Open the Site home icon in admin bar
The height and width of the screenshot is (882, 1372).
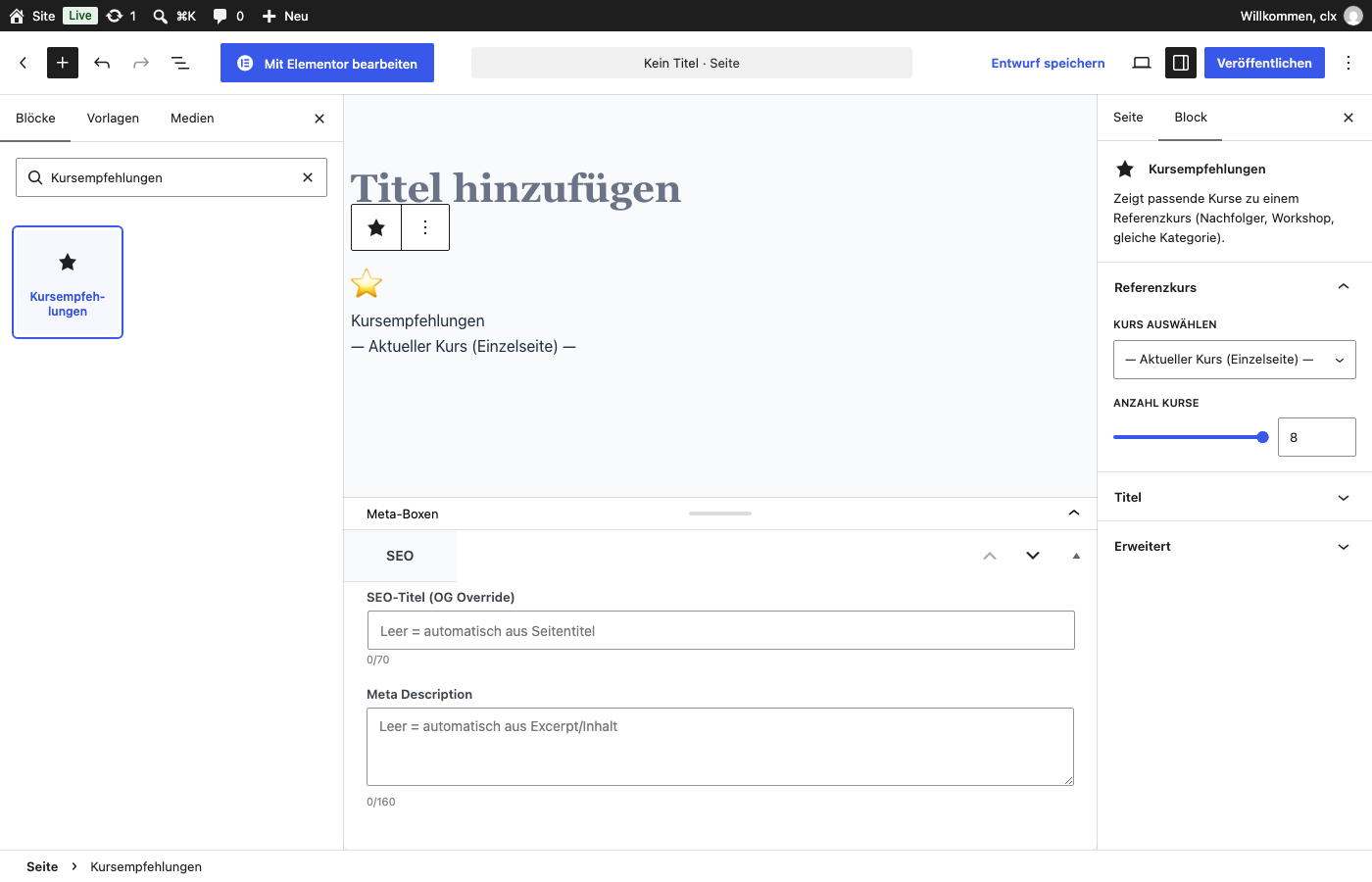[17, 16]
